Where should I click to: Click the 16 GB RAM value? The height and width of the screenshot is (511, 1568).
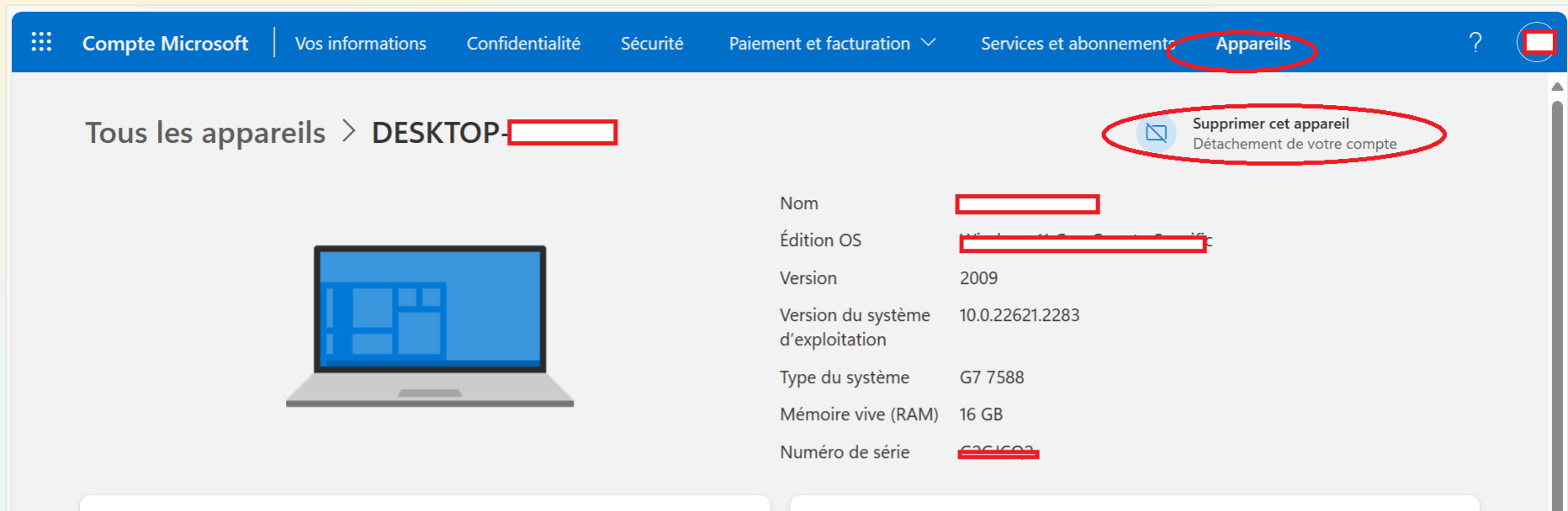[981, 414]
